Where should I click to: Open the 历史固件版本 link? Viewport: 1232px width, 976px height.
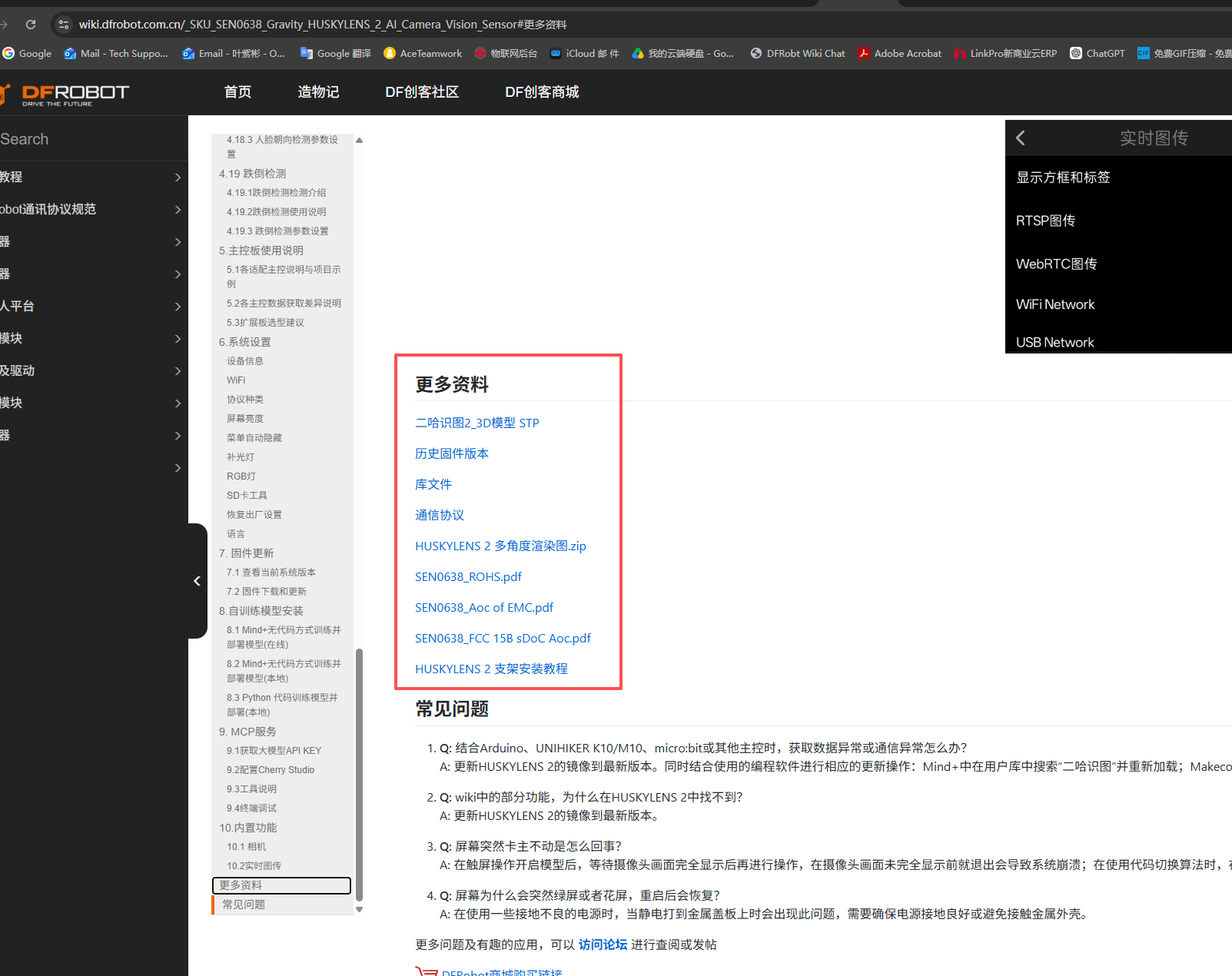[452, 453]
